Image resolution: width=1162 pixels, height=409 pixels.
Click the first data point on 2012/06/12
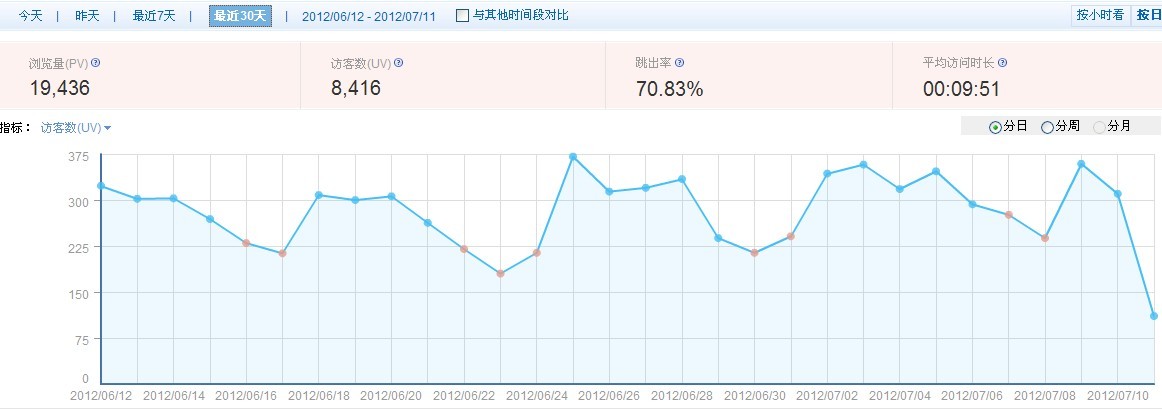coord(101,186)
